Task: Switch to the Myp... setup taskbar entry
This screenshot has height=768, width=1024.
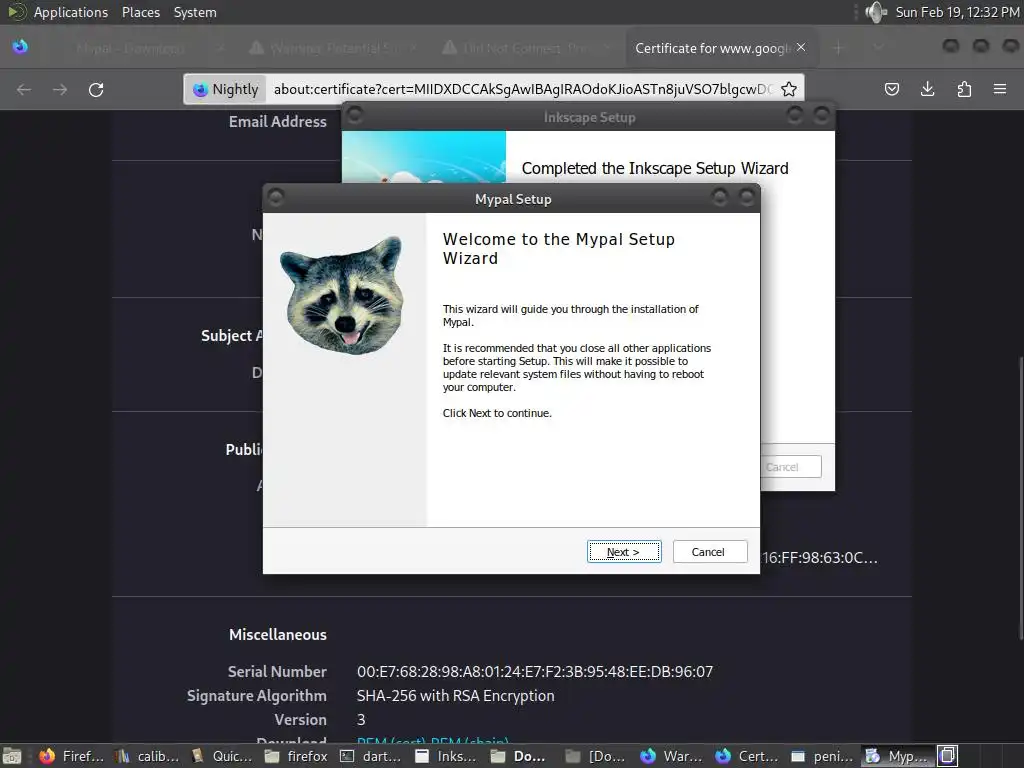Action: pos(897,756)
